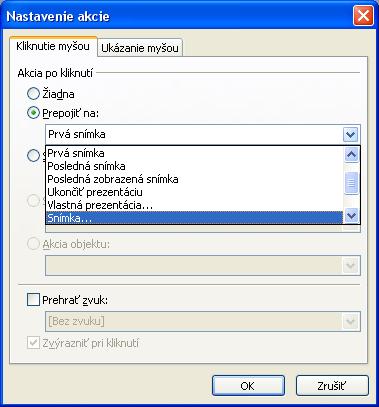Screen dimensions: 379x407
Task: Choose the Prepojiť na radio option
Action: click(x=33, y=113)
